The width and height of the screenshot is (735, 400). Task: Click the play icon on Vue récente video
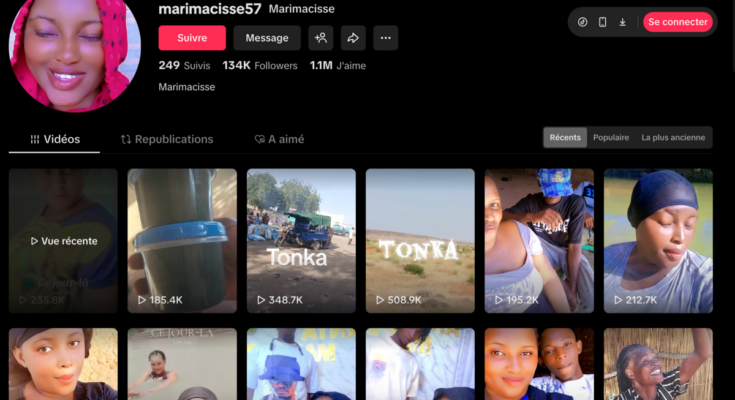point(34,241)
